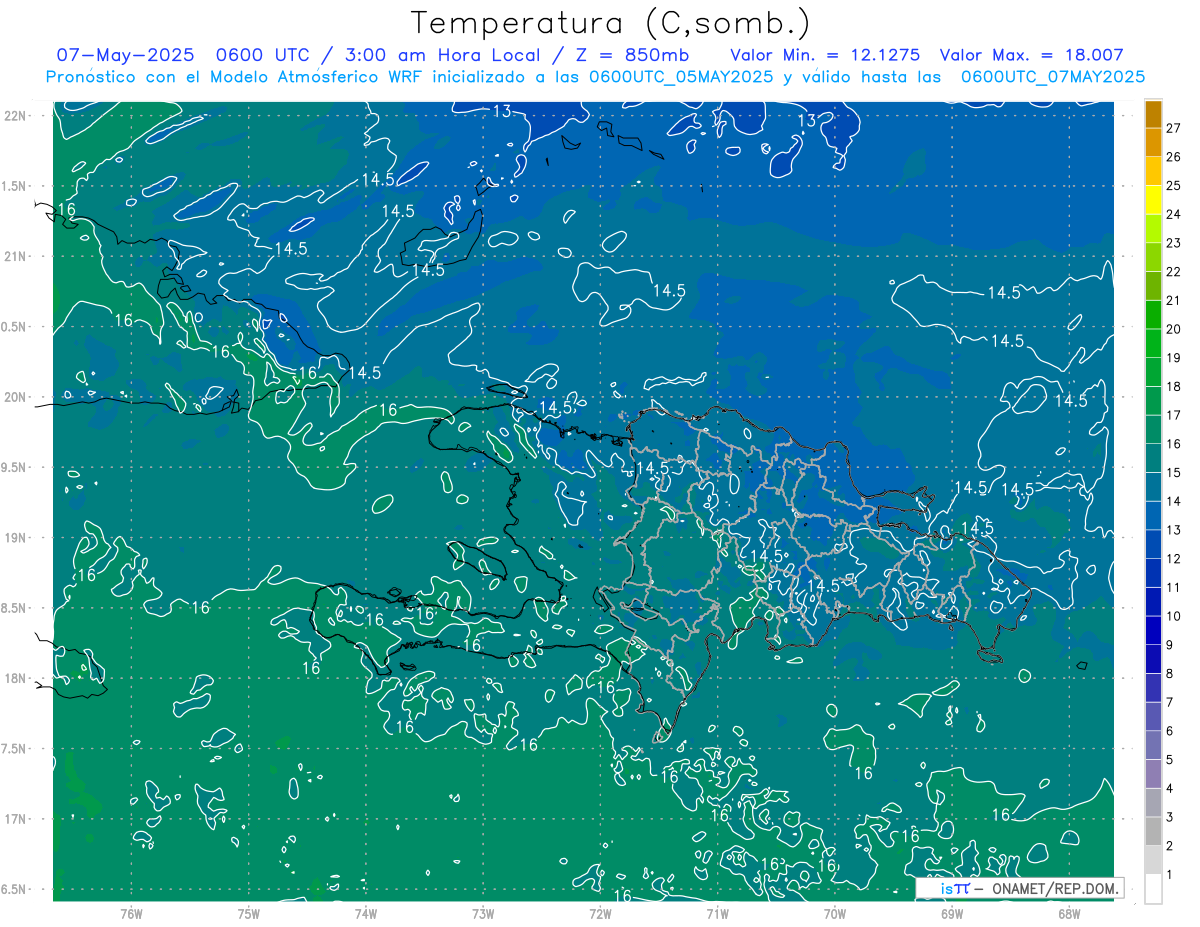Select the '1.5N' axis tick label
The height and width of the screenshot is (927, 1200).
pyautogui.click(x=15, y=186)
